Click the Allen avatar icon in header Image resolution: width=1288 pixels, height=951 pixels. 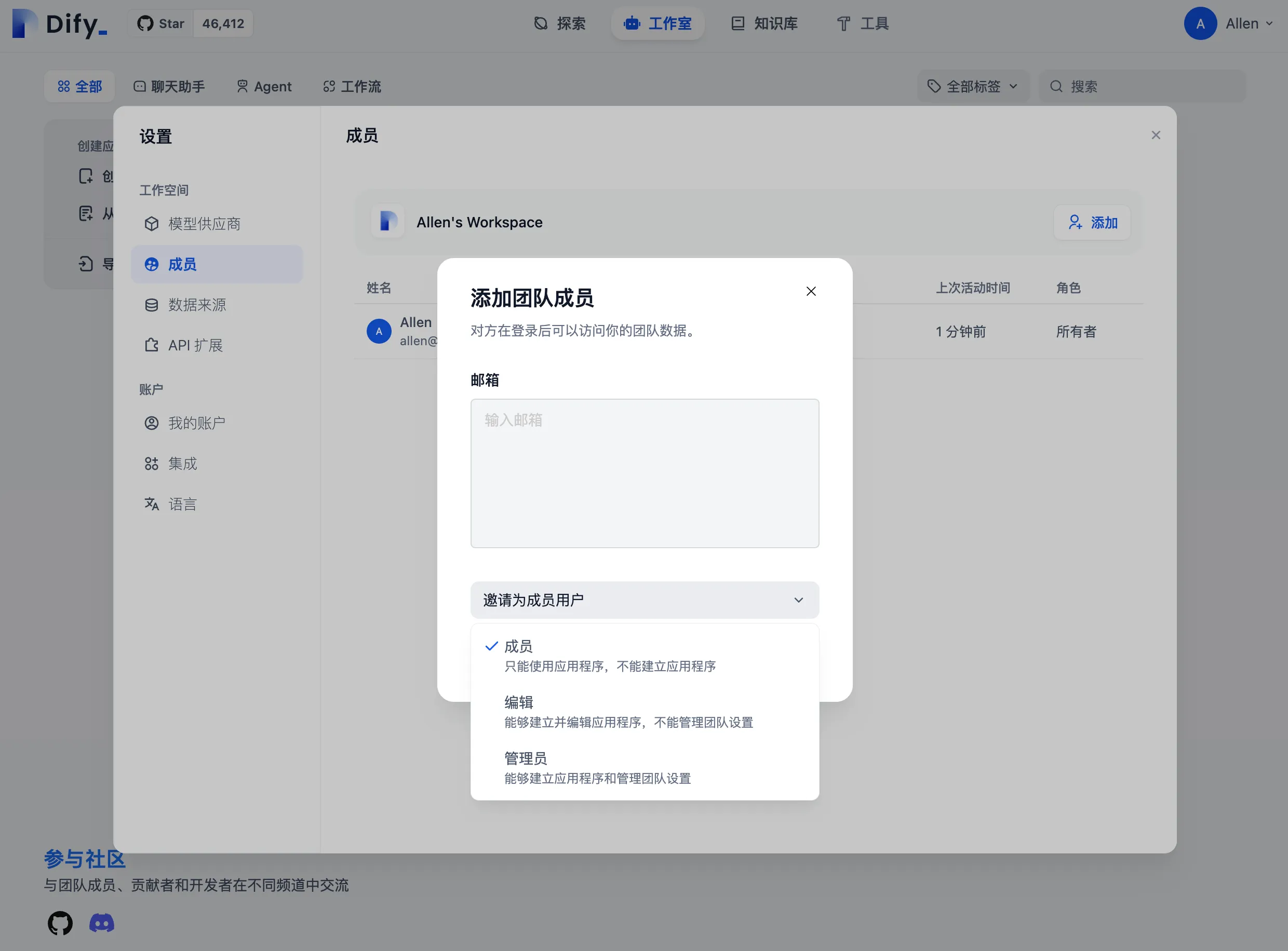pos(1200,23)
